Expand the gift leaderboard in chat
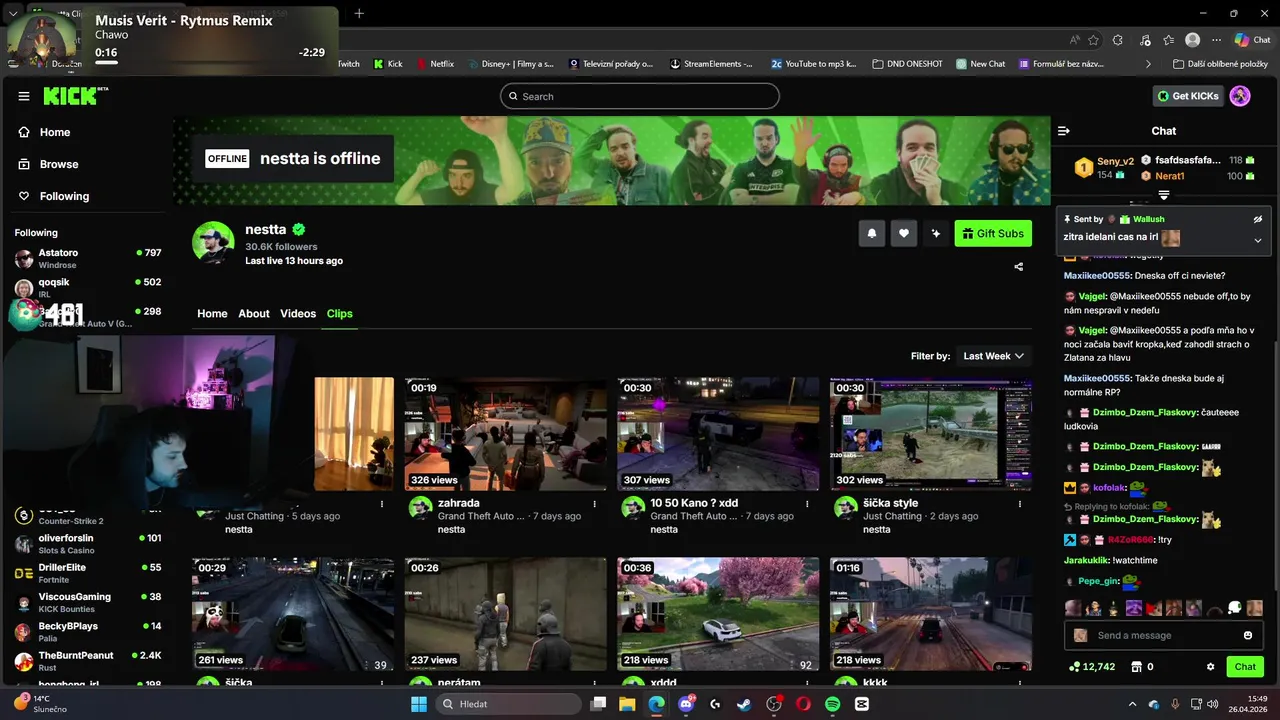Screen dimensions: 1280x720 [x=1164, y=195]
